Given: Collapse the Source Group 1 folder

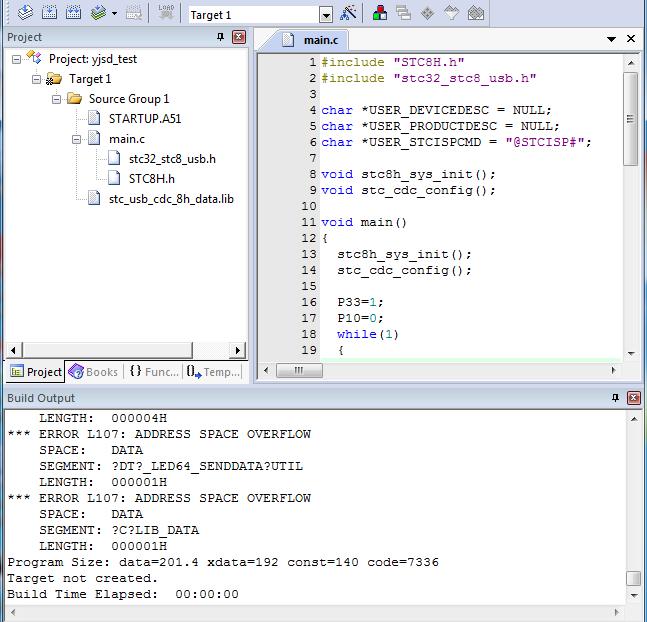Looking at the screenshot, I should [56, 99].
